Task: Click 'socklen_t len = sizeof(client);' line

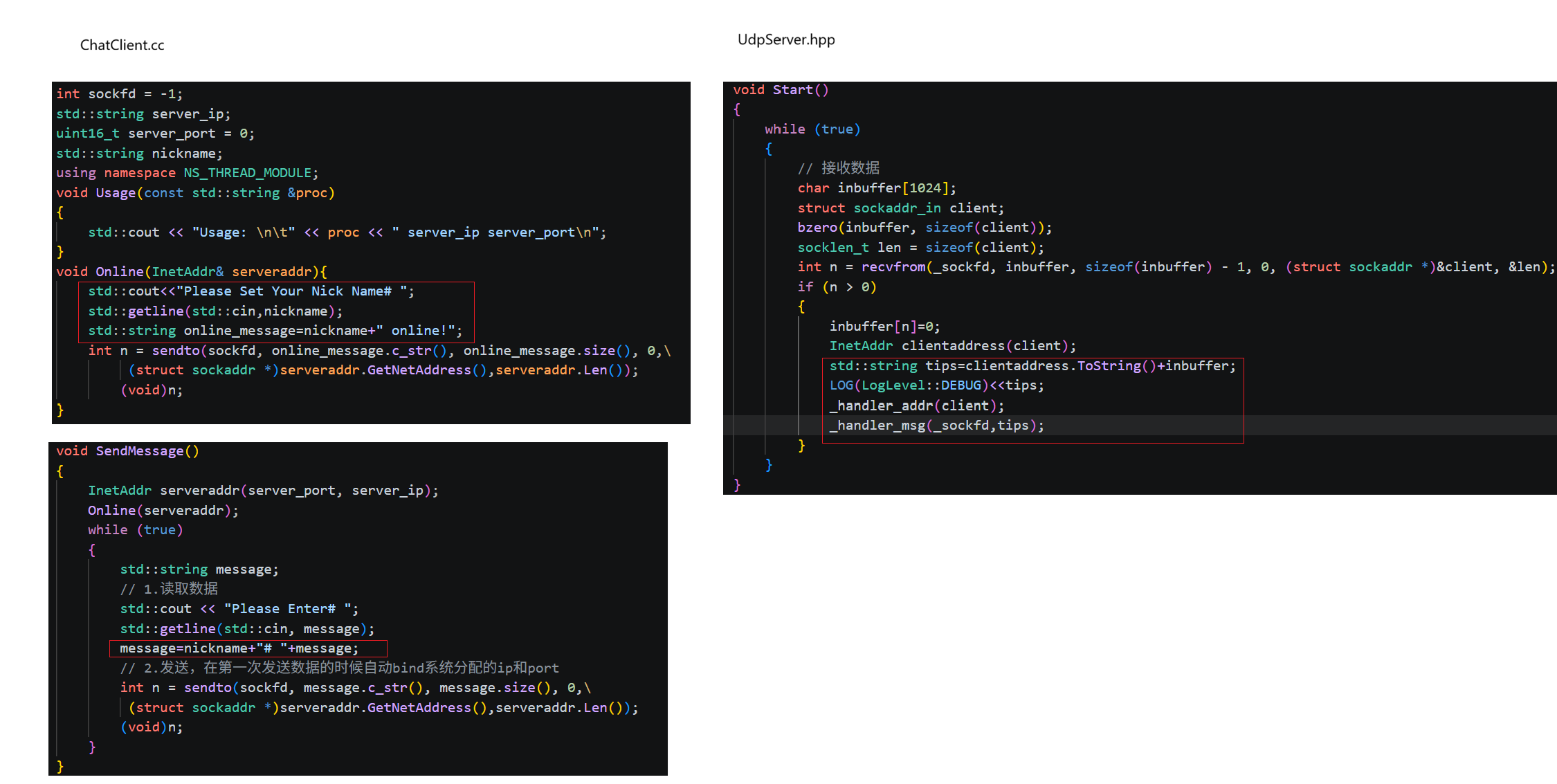Action: 921,248
